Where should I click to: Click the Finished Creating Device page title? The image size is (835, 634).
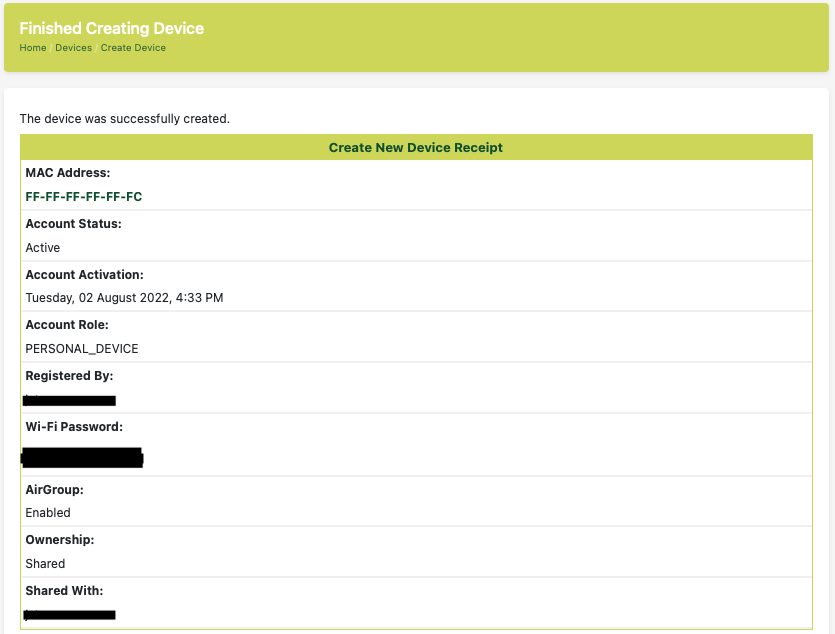(112, 28)
